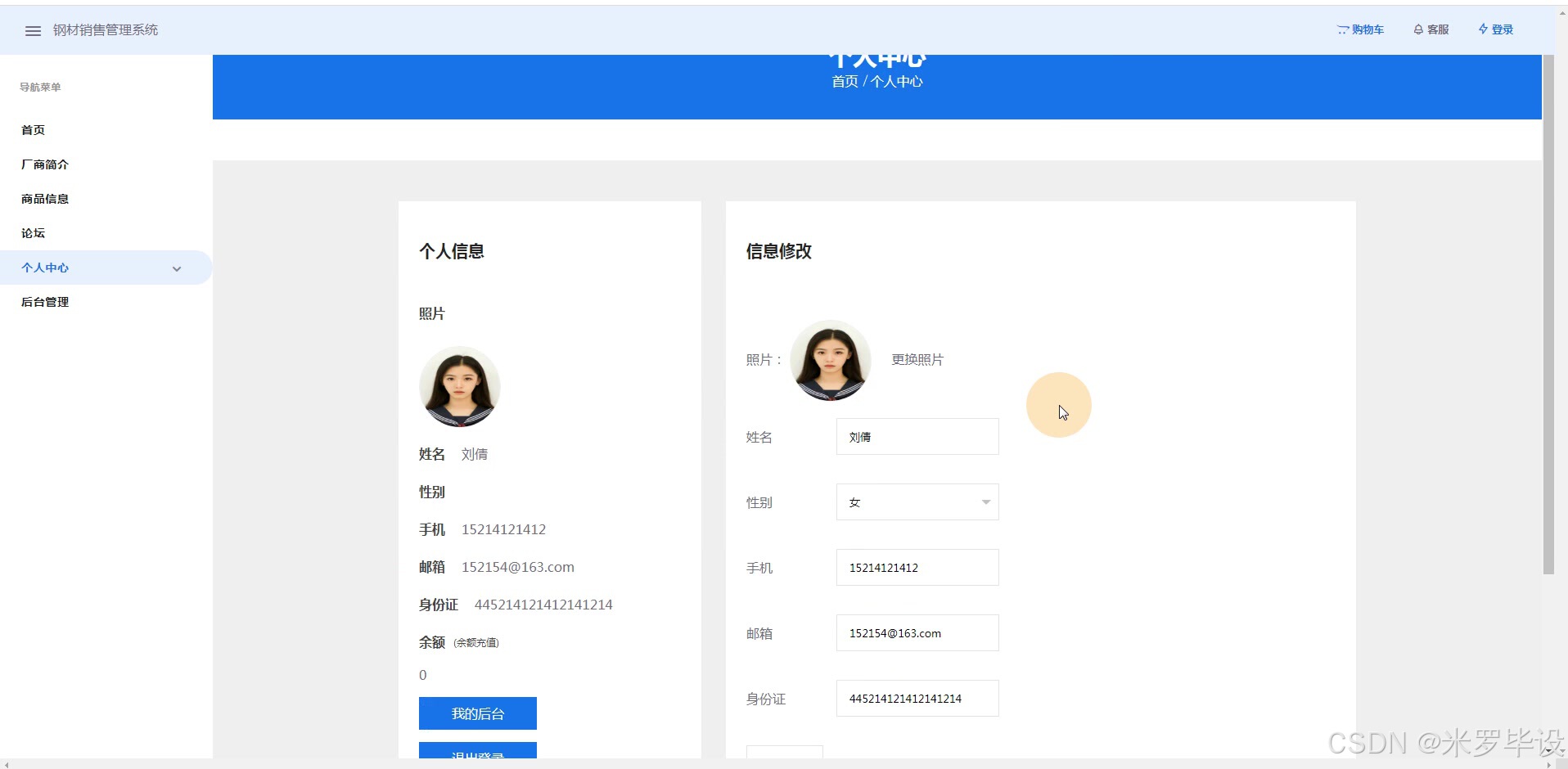Click the headset icon beside 客服
This screenshot has width=1568, height=769.
click(x=1417, y=29)
